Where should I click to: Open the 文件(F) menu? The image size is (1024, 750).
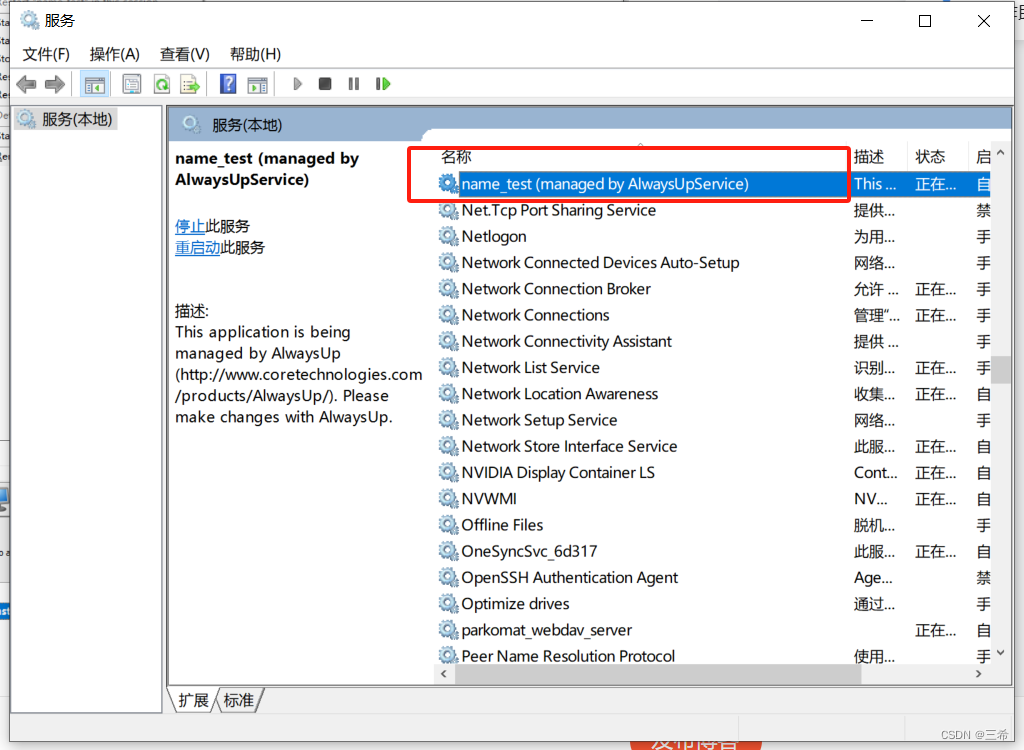[46, 54]
